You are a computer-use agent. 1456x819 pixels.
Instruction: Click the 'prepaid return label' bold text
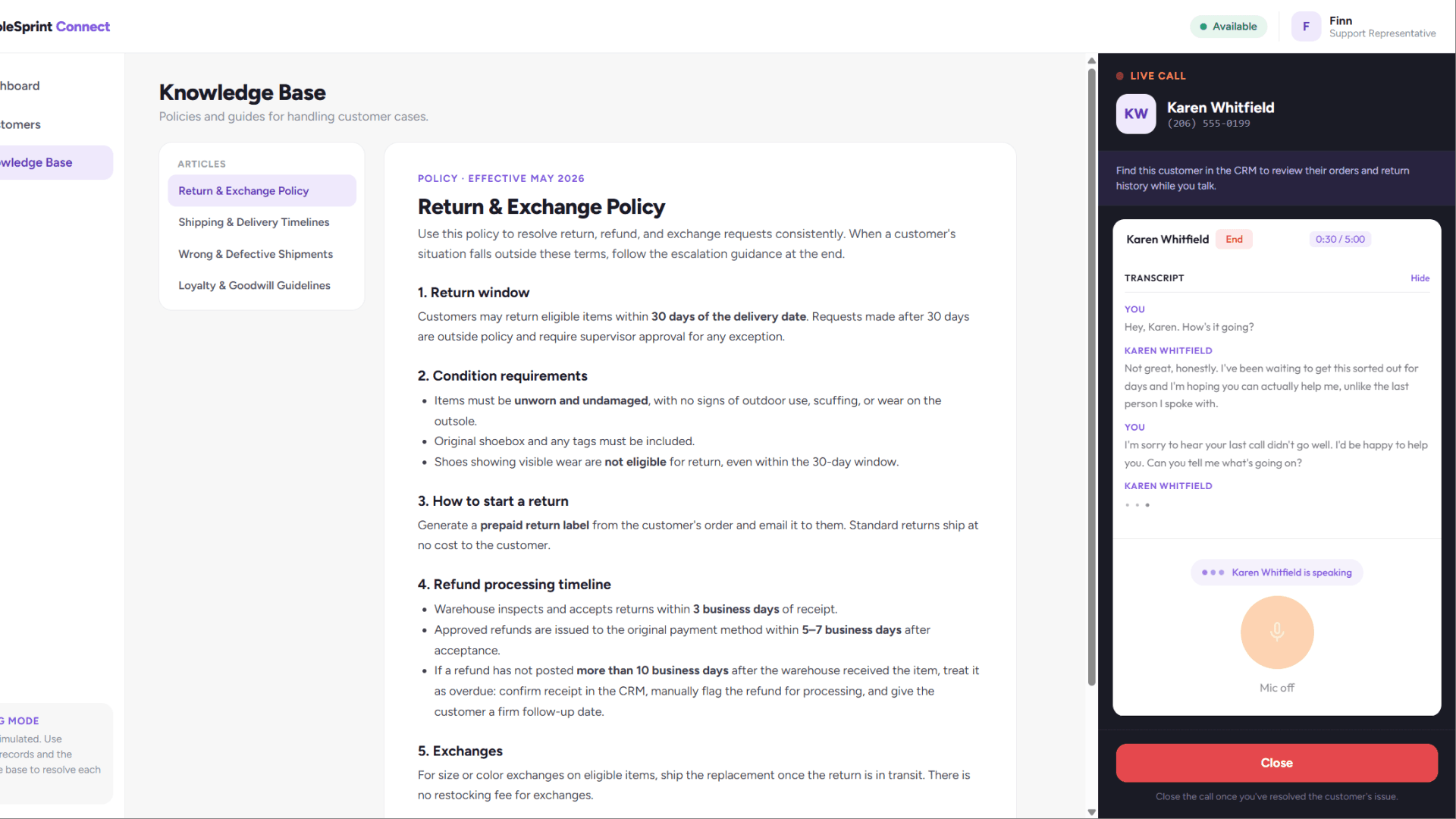coord(535,526)
